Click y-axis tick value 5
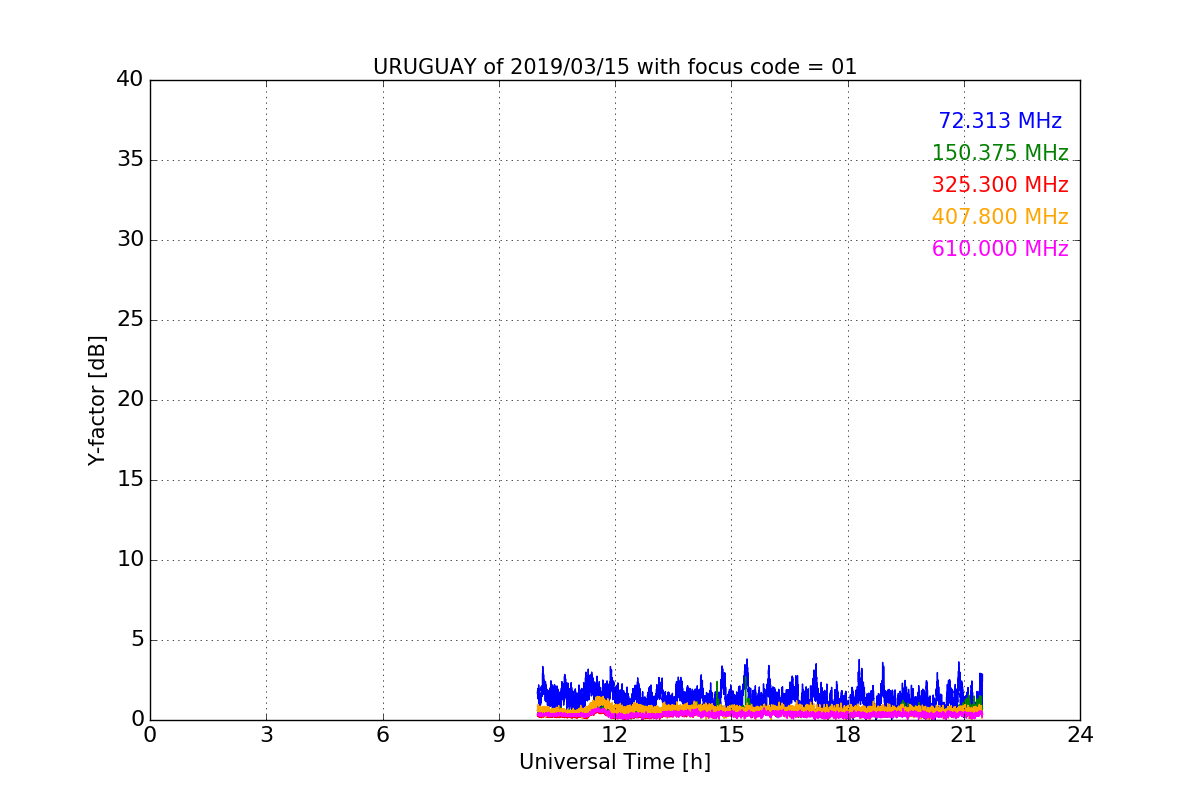 point(137,640)
